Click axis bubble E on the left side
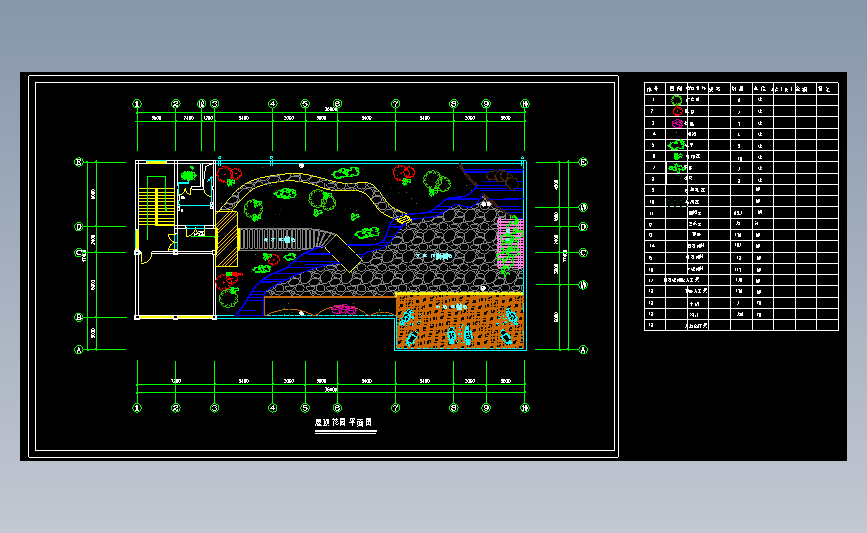 (79, 163)
